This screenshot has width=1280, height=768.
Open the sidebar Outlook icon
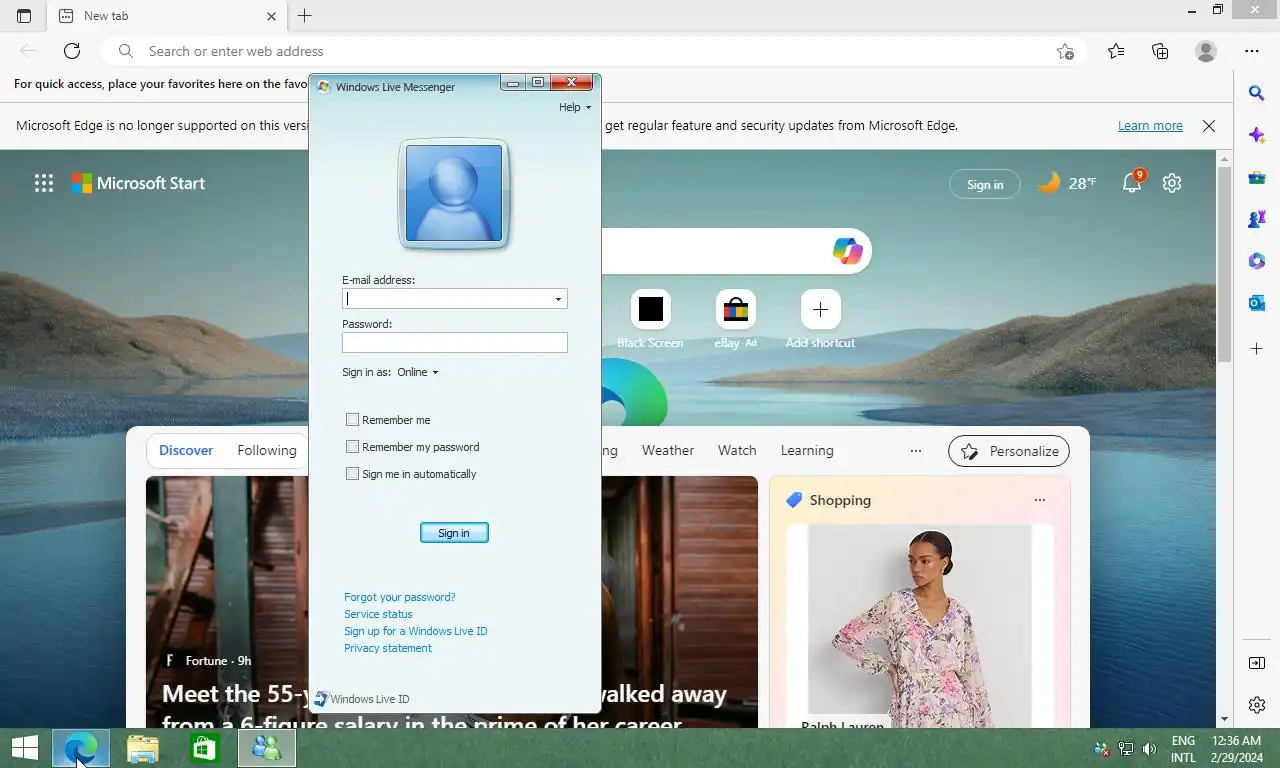click(x=1257, y=303)
